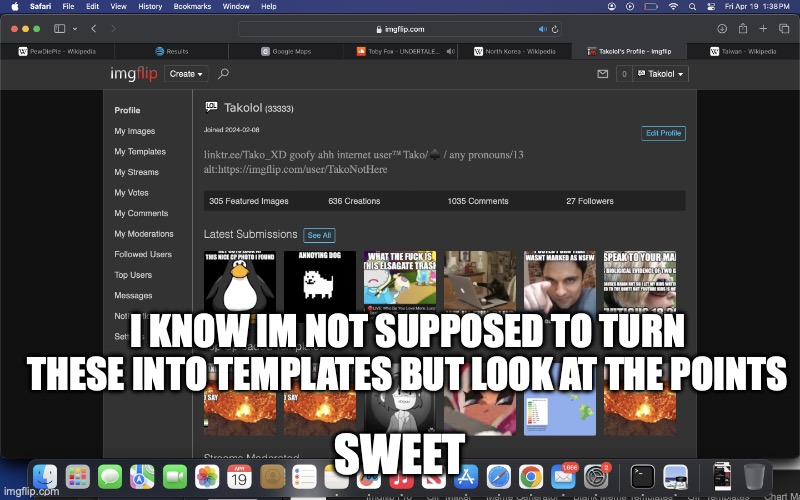The height and width of the screenshot is (500, 800).
Task: Open Terminal from the Dock
Action: [x=642, y=477]
